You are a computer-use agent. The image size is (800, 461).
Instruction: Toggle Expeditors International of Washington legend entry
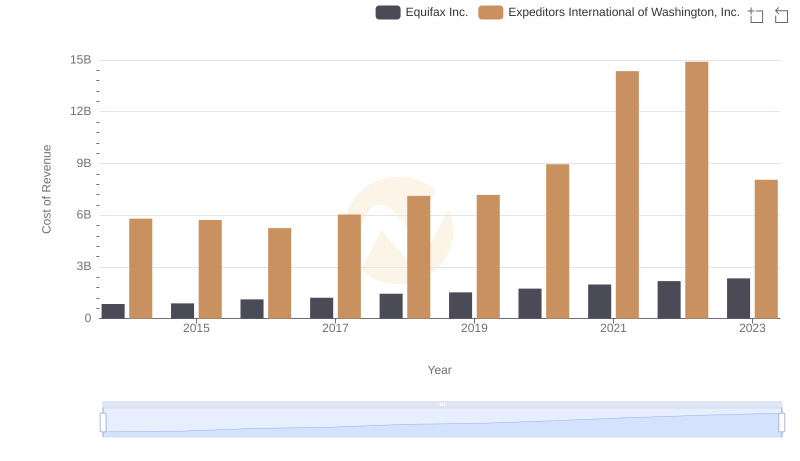click(609, 12)
